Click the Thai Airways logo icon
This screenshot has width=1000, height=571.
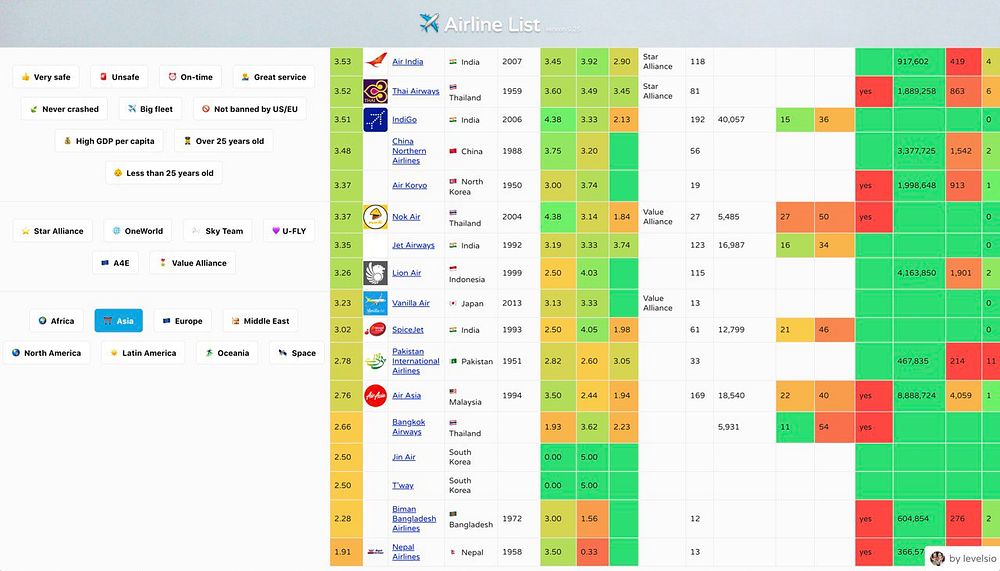click(x=375, y=91)
